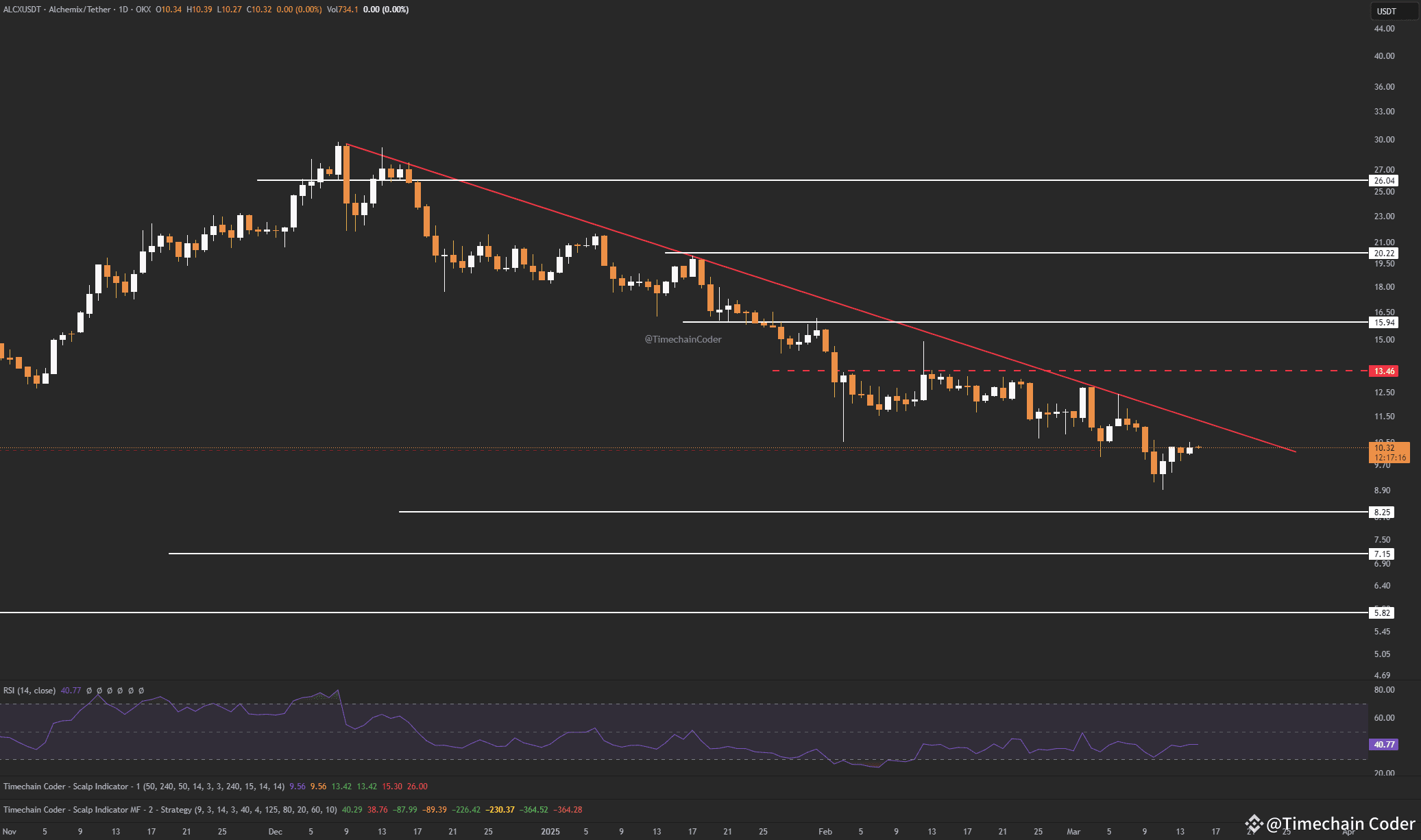Click the 30.00 price axis tick
This screenshot has width=1421, height=840.
pos(1384,140)
